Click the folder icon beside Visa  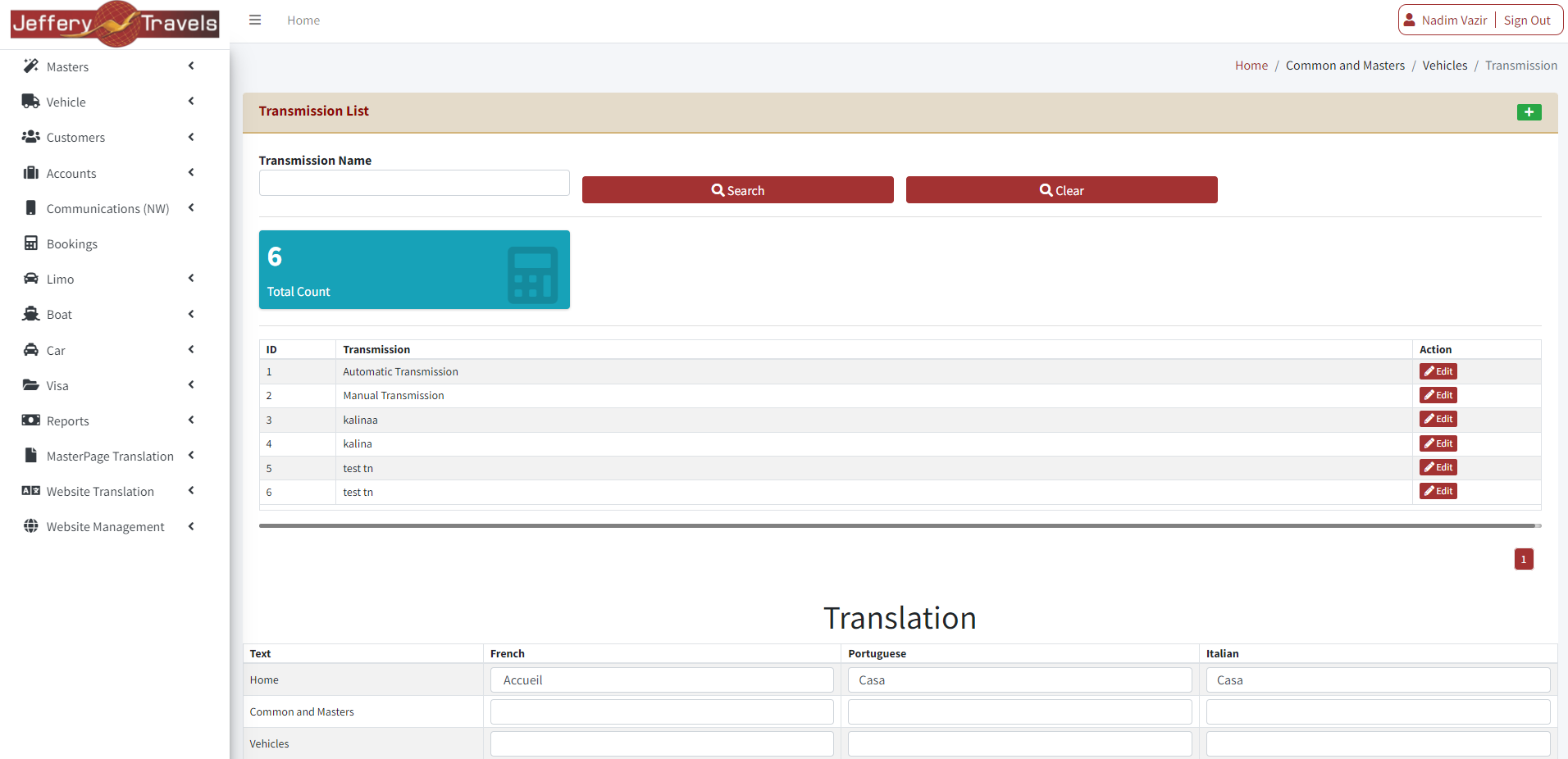pyautogui.click(x=31, y=385)
